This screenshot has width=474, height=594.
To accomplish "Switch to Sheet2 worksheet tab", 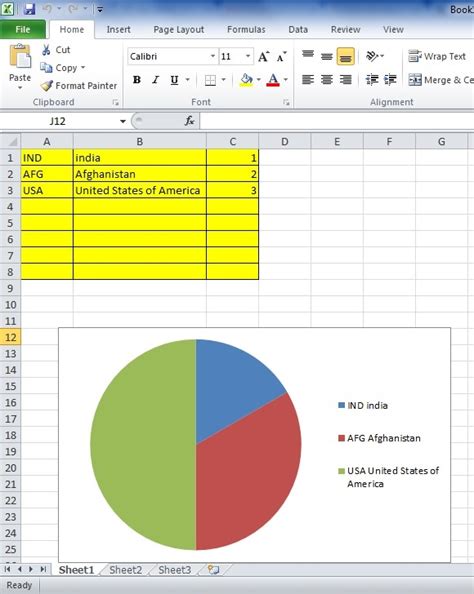I will [x=125, y=570].
